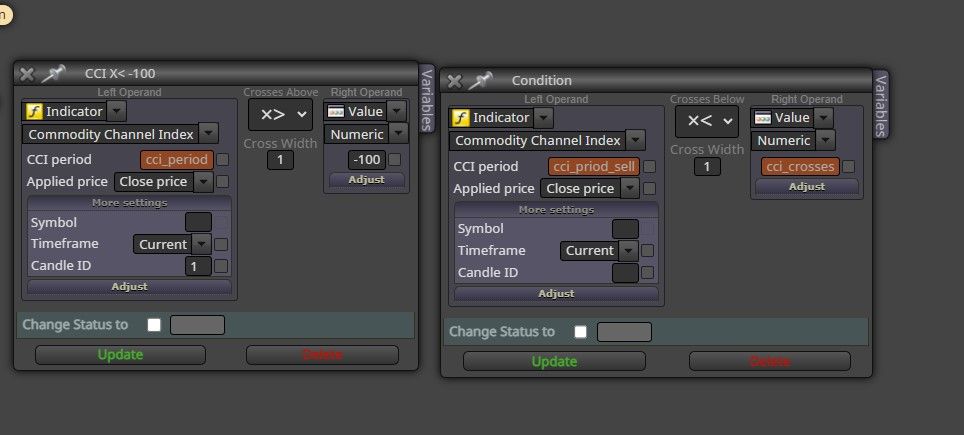Open Indicator type dropdown in CCI X< -100 panel

(x=117, y=111)
